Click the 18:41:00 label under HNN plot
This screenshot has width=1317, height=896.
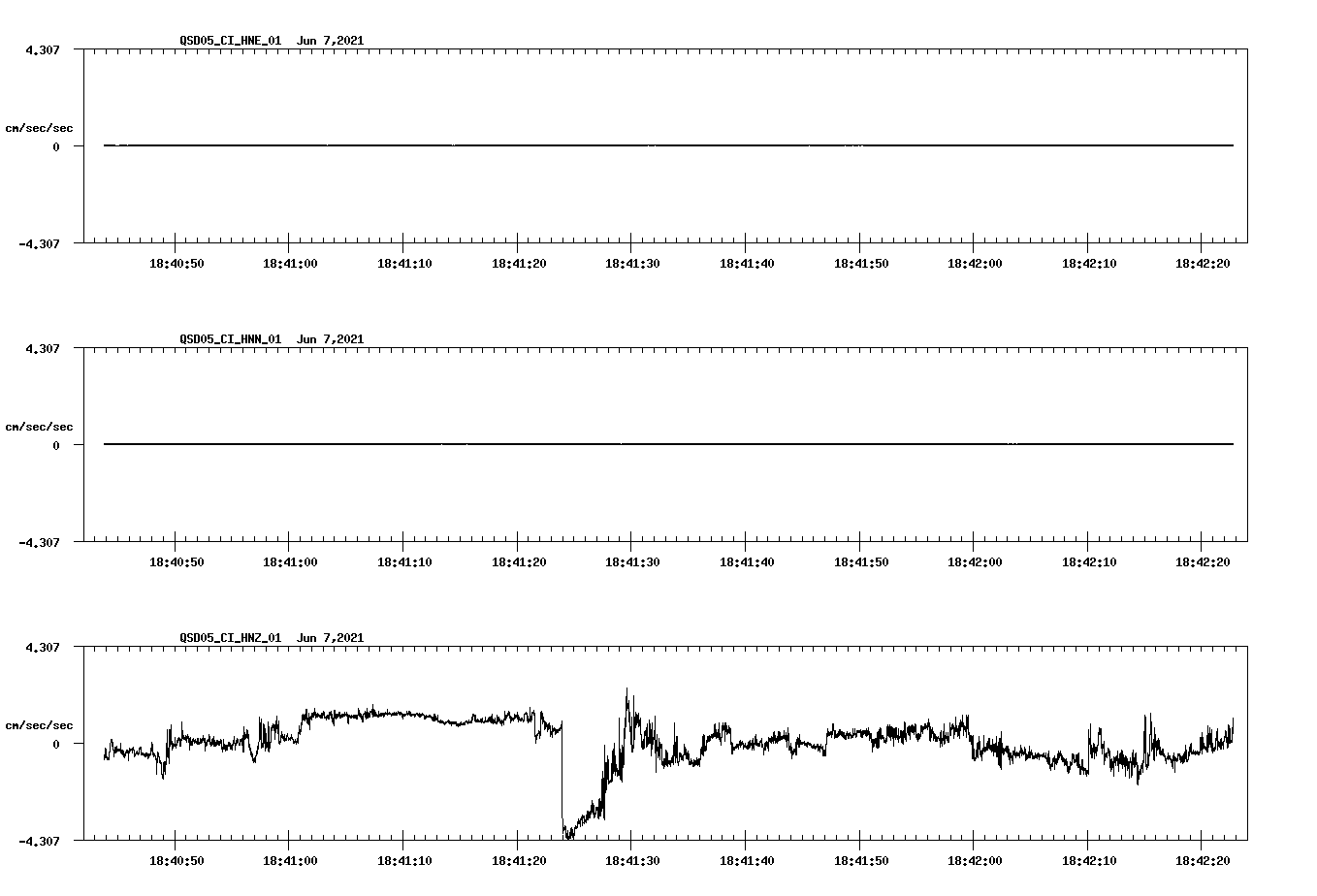tap(291, 562)
